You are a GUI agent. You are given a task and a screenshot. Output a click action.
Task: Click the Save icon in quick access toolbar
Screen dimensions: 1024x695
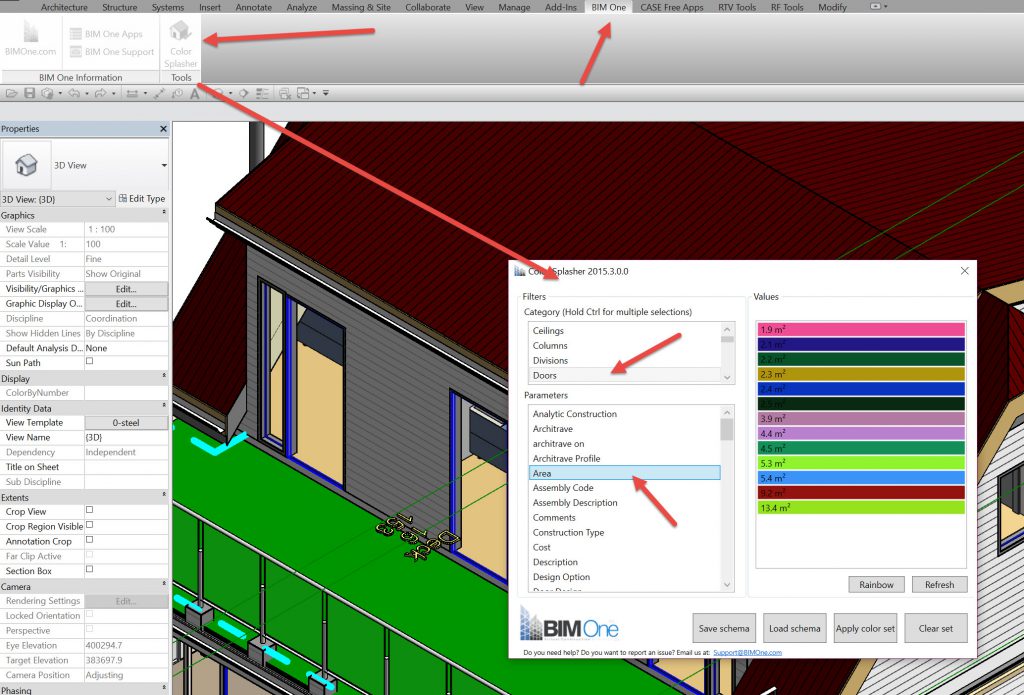[30, 94]
